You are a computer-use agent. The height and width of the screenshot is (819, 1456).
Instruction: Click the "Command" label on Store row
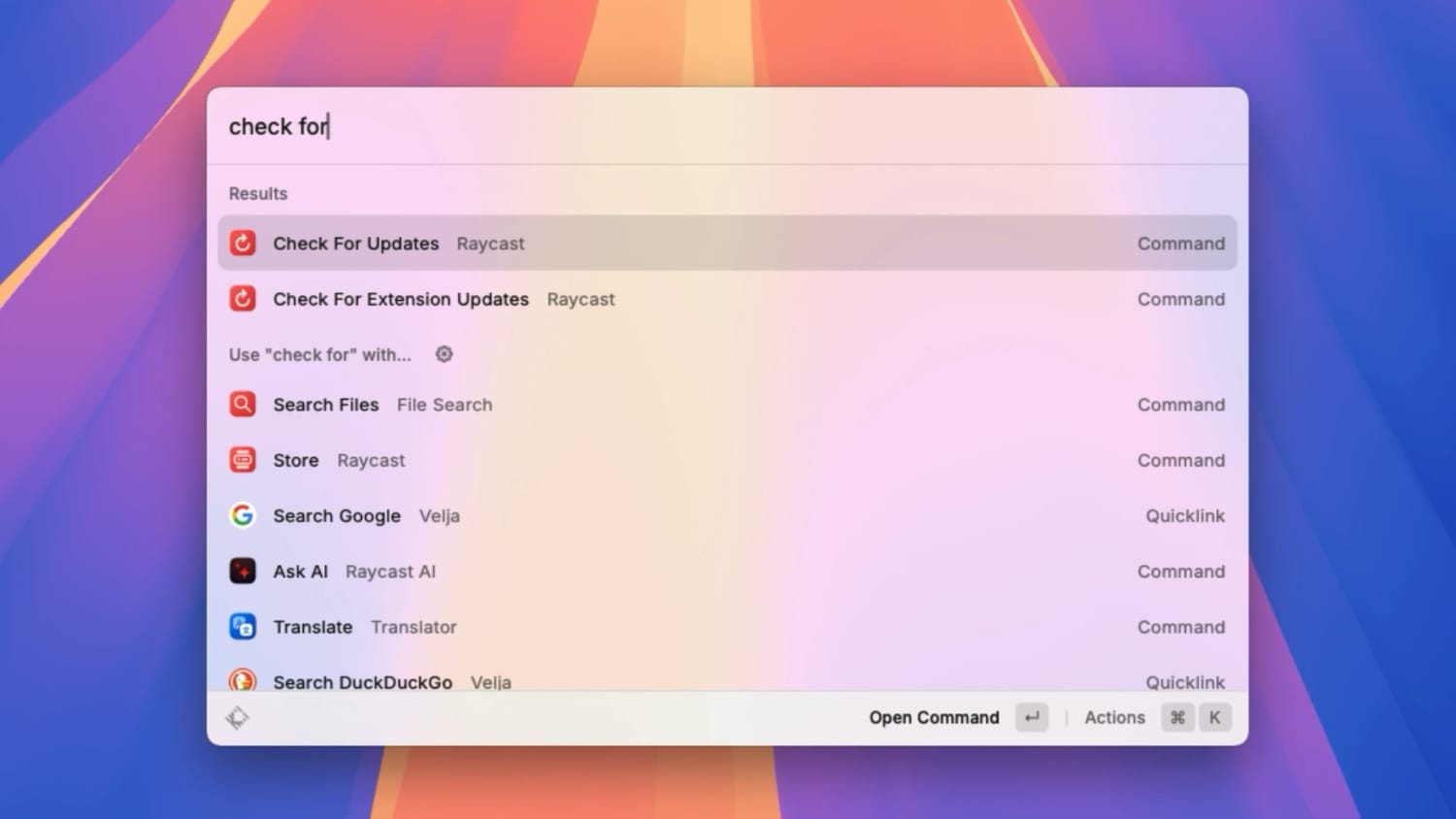click(x=1181, y=460)
